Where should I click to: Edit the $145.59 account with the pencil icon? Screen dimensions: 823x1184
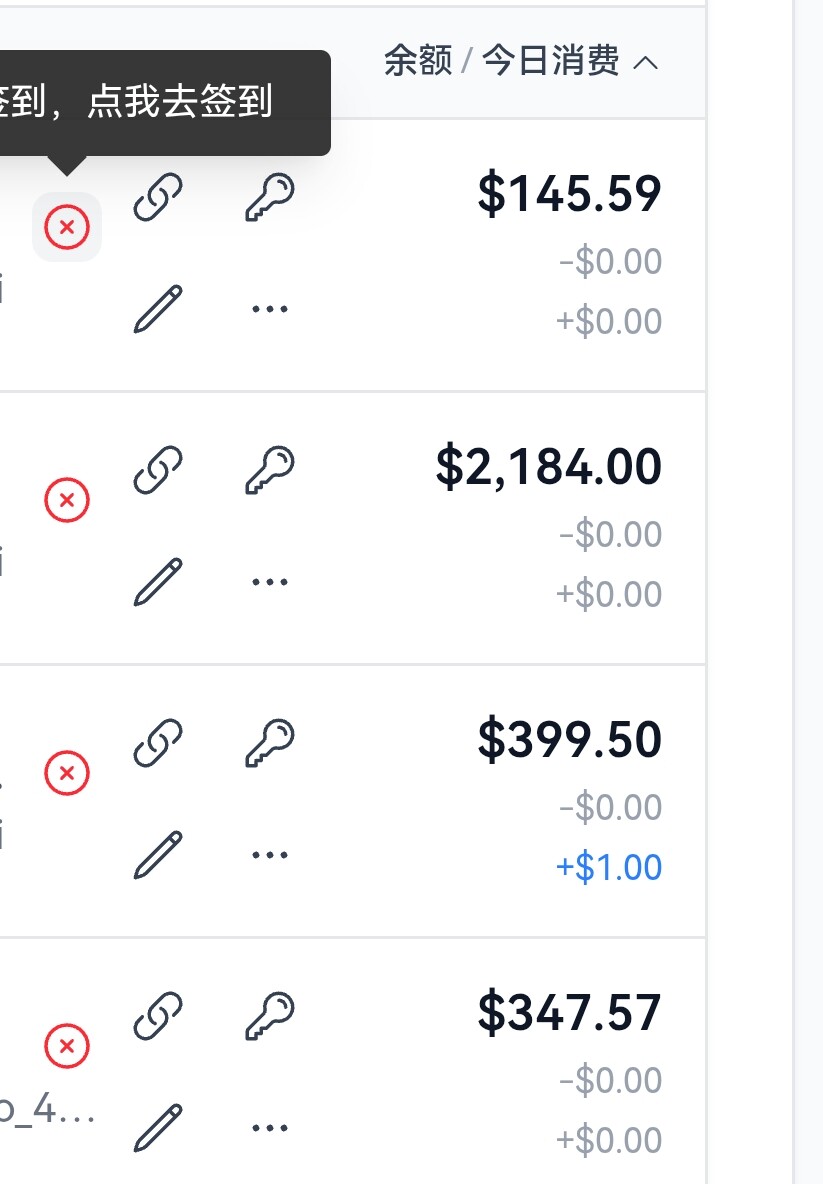pos(158,309)
